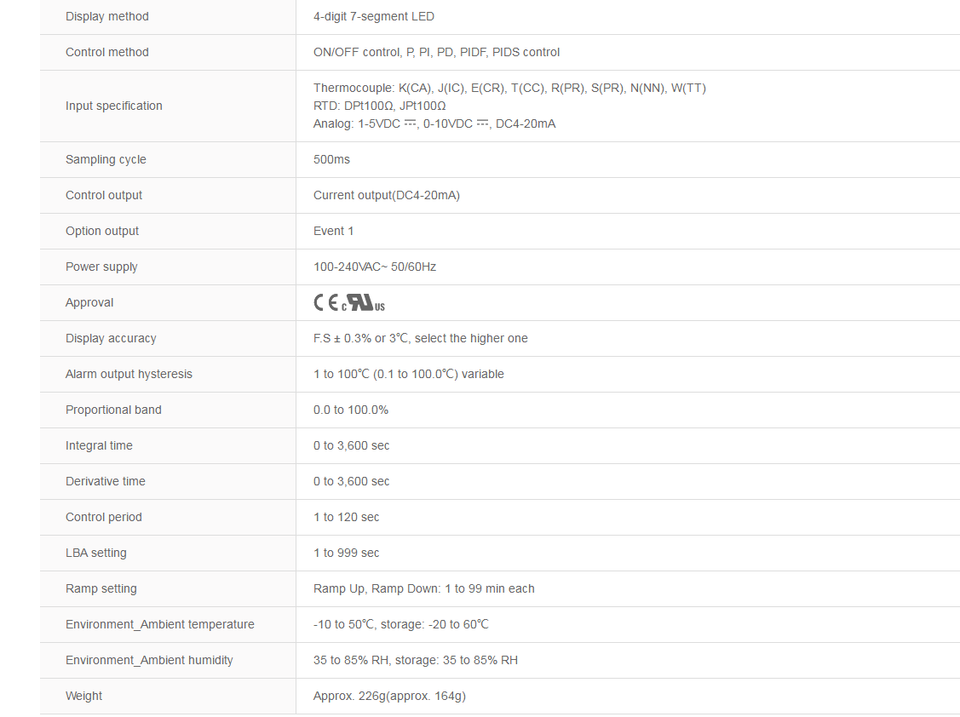Click the RTD DPt100Ω, JPt100Ω line

(x=380, y=106)
